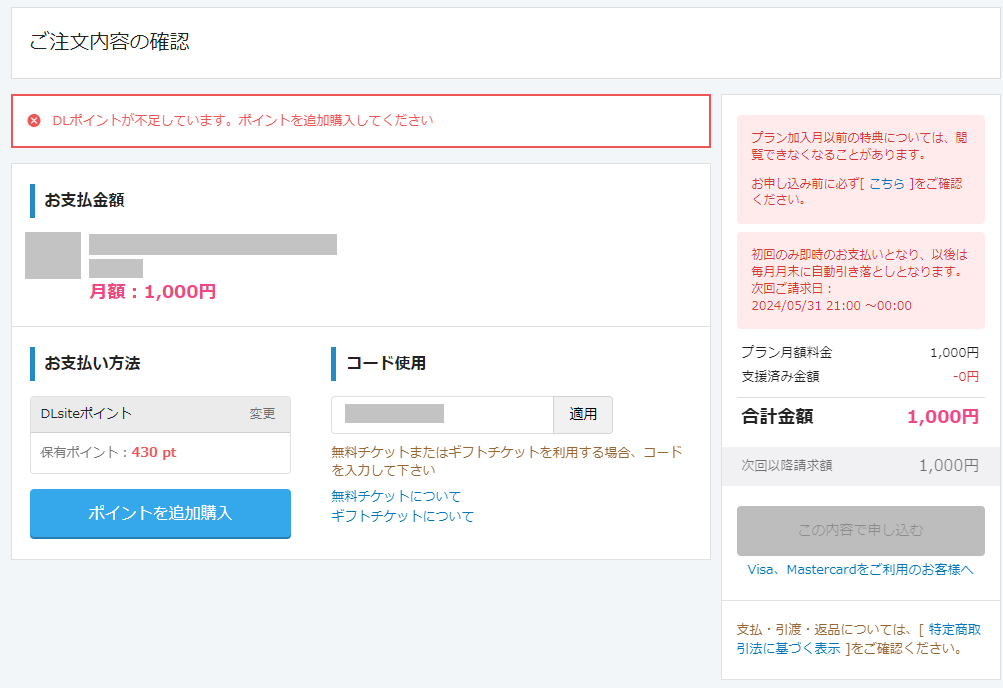Viewport: 1003px width, 688px height.
Task: Click the こちら link in pink notice
Action: [887, 184]
